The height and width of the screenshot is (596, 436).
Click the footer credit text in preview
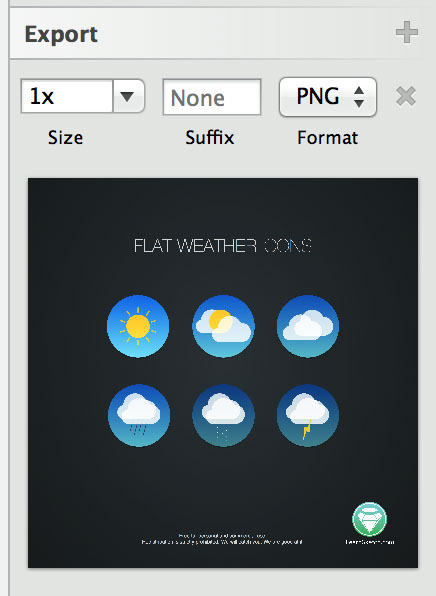pyautogui.click(x=222, y=539)
